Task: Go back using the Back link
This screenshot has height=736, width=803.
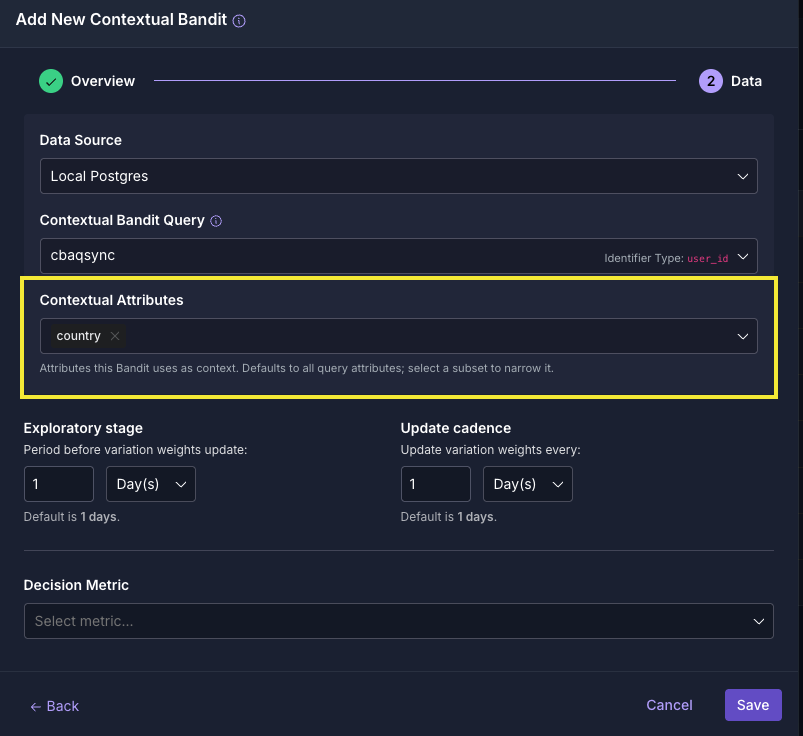Action: point(55,706)
